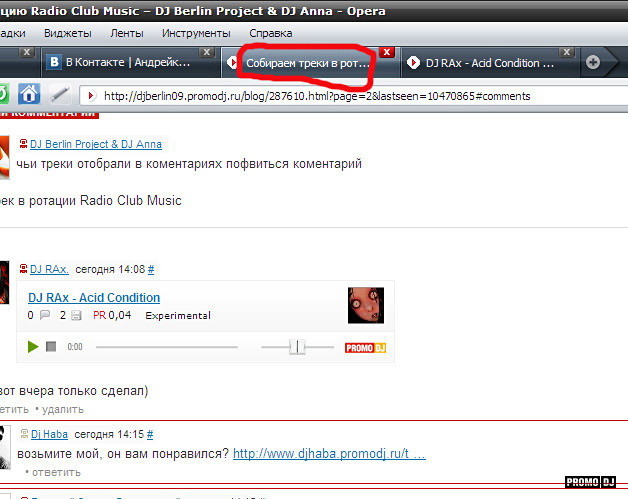
Task: Close the DJ RAx - Acid Condition tab
Action: coord(567,52)
